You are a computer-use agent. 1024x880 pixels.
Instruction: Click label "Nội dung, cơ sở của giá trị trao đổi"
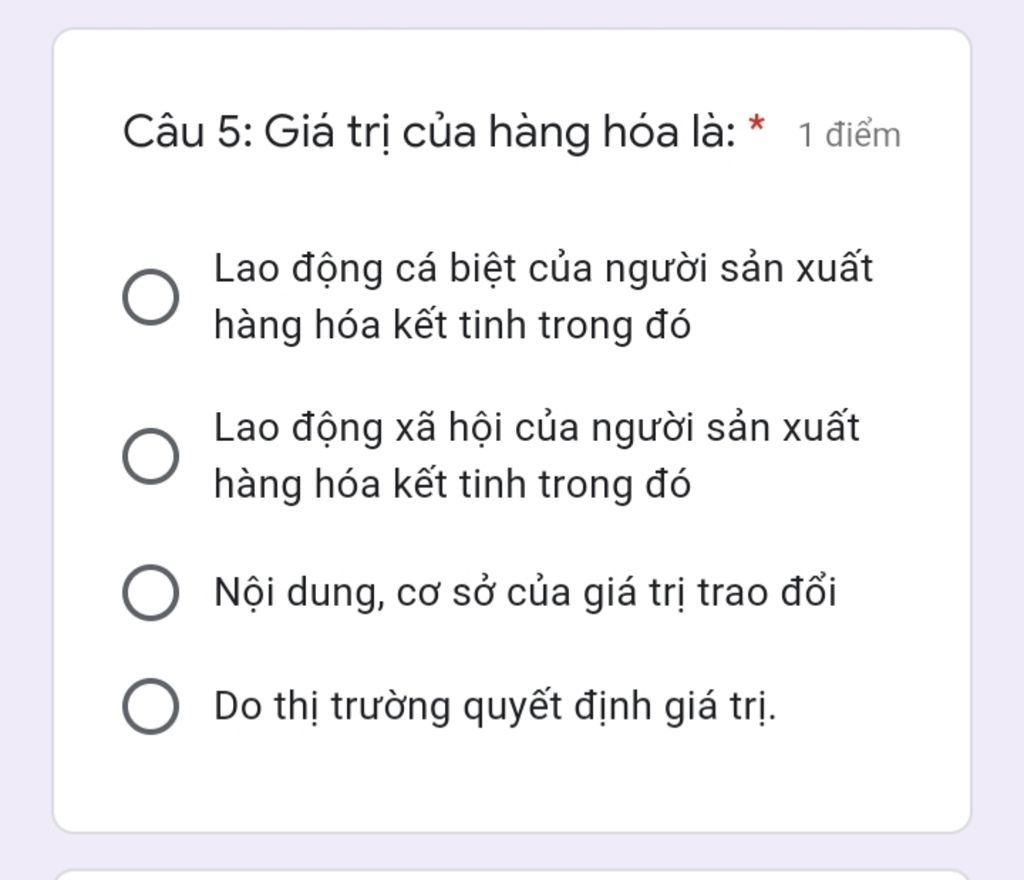click(525, 592)
